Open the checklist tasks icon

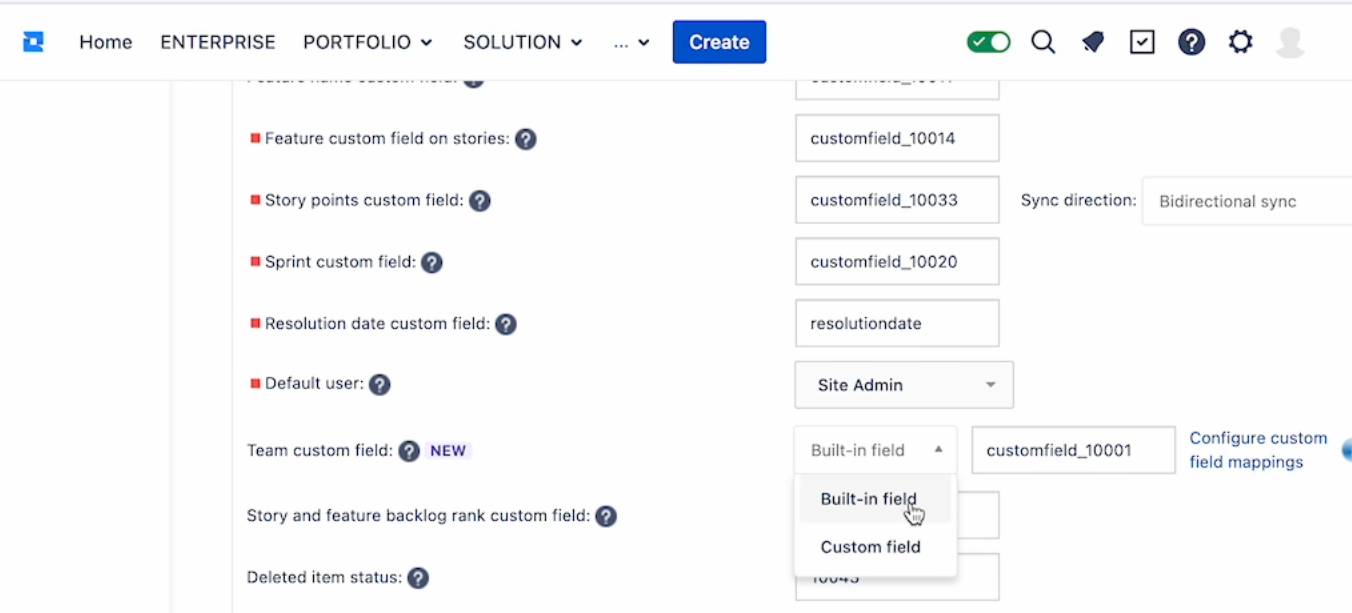point(1142,42)
